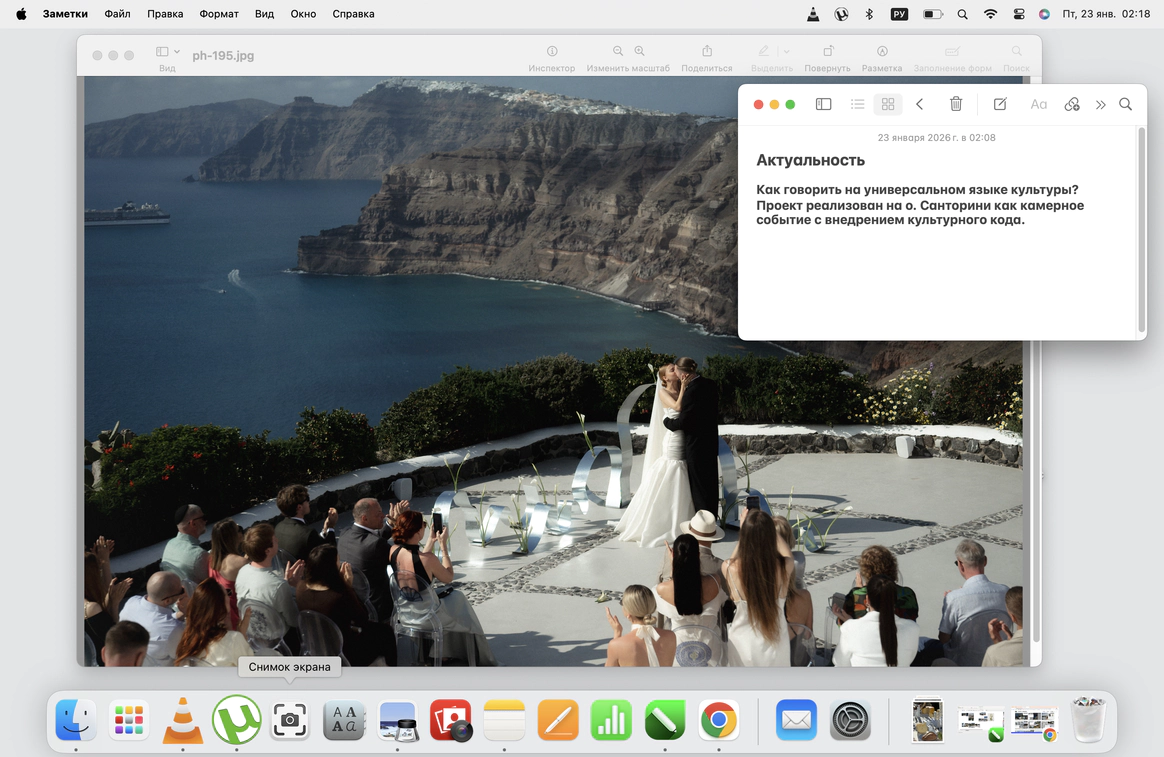1164x757 pixels.
Task: Toggle the Notes sidebar panel
Action: tap(823, 104)
